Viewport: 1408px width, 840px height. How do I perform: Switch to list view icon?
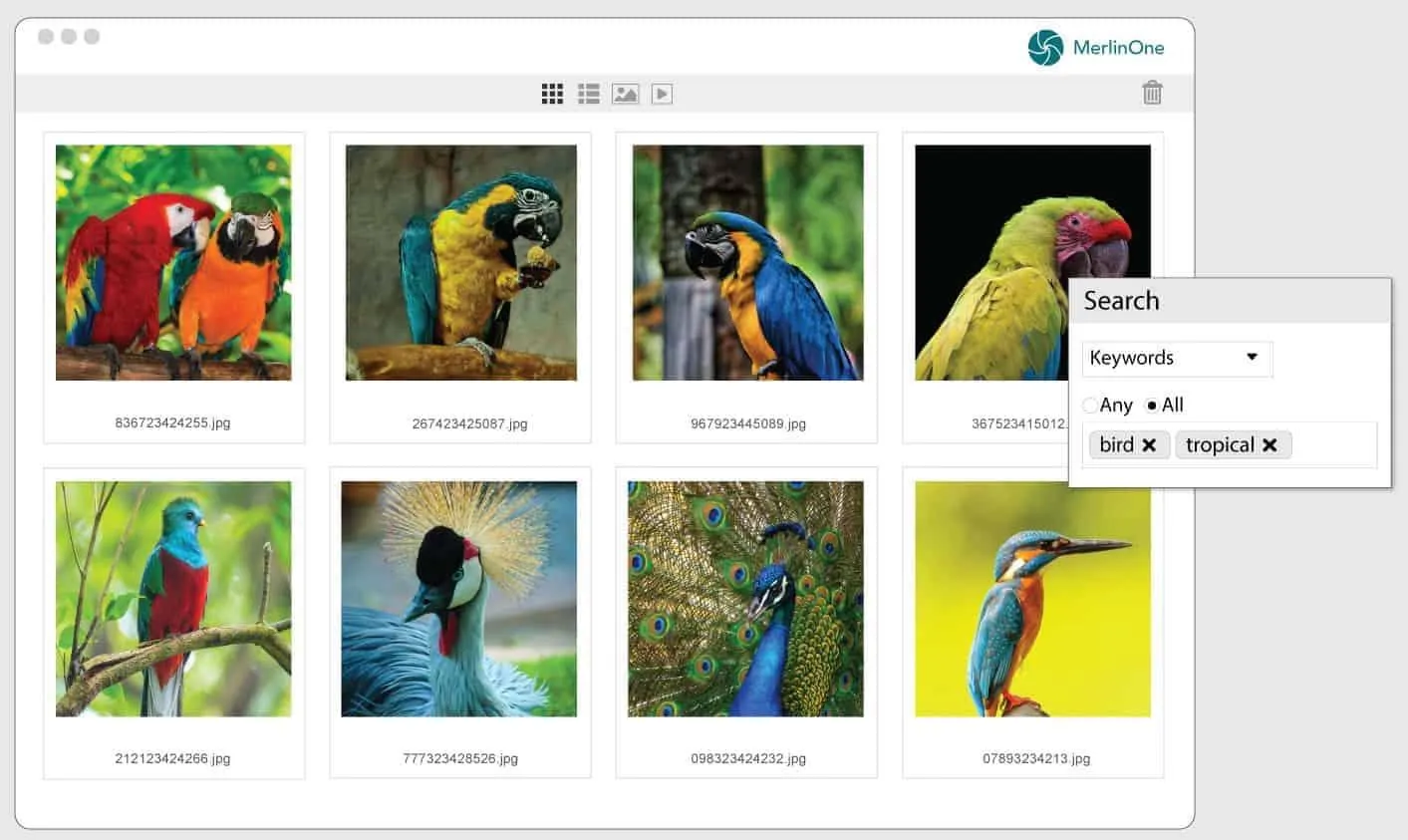click(589, 94)
